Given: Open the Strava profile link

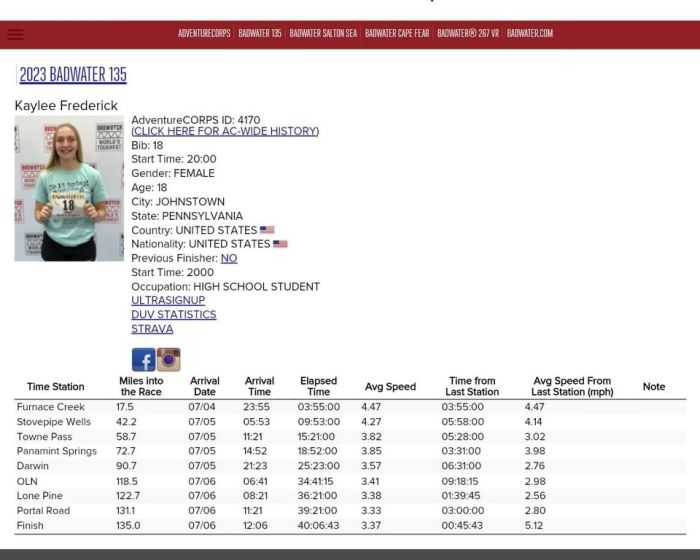Looking at the screenshot, I should 152,328.
